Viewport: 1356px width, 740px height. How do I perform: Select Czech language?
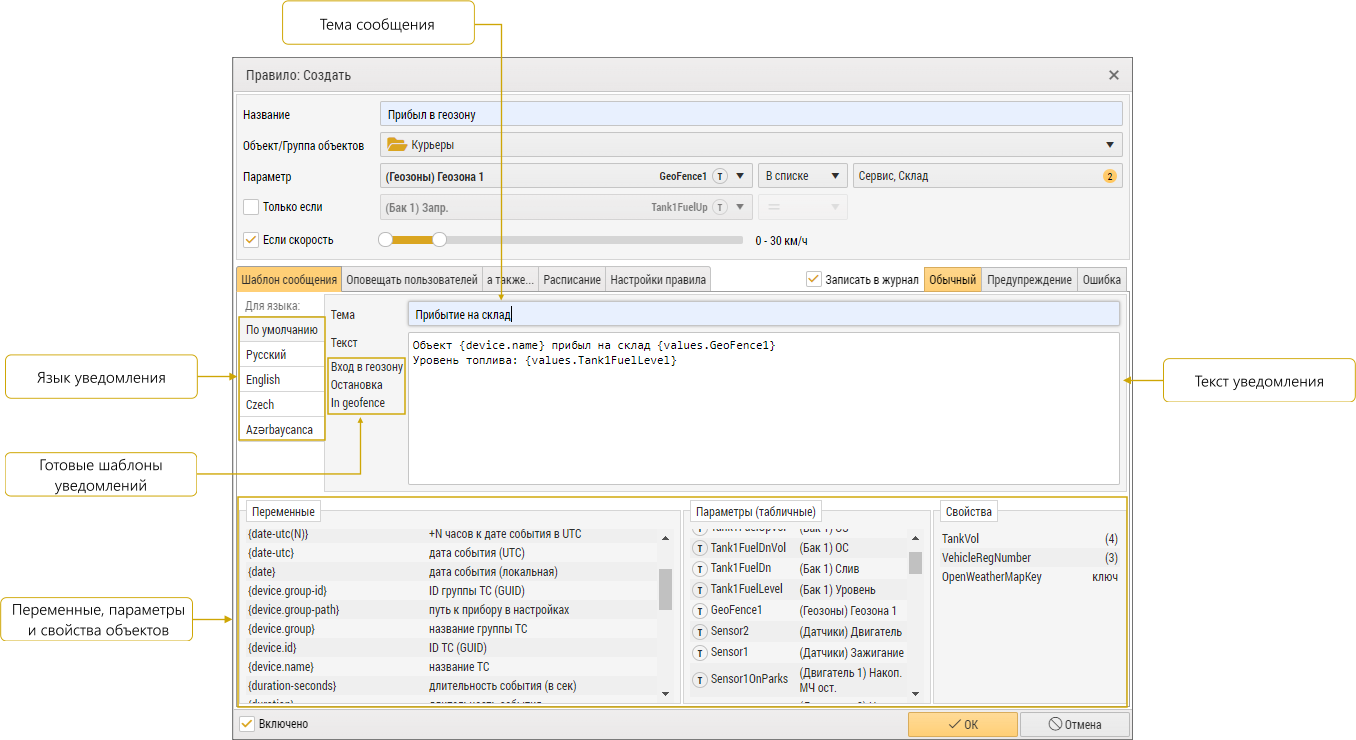click(282, 405)
